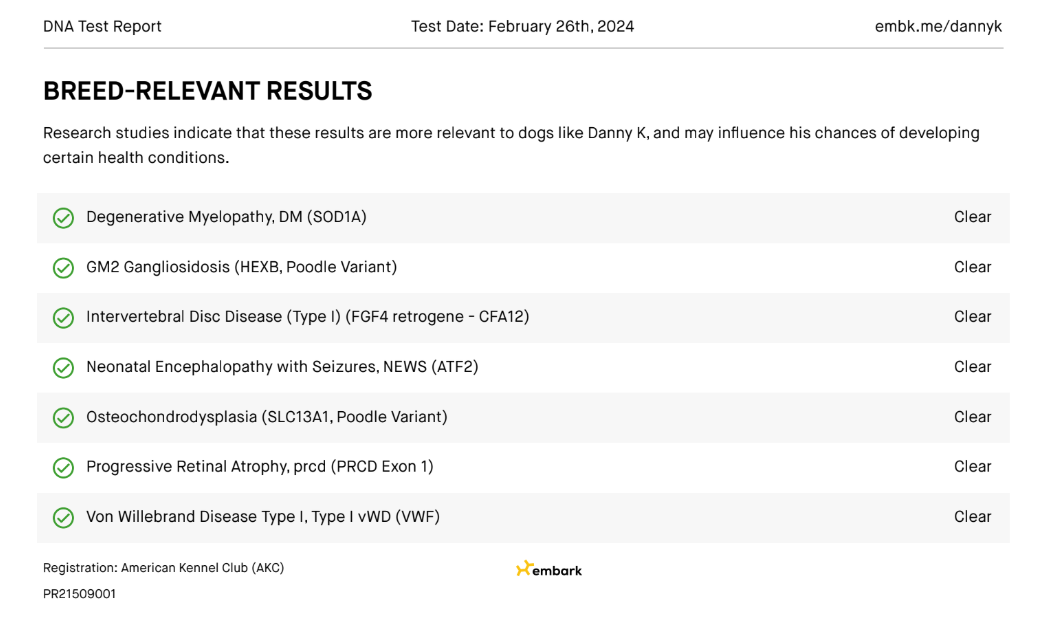The height and width of the screenshot is (630, 1041).
Task: Click the green check beside Neonatal Encephalopathy
Action: coord(63,368)
